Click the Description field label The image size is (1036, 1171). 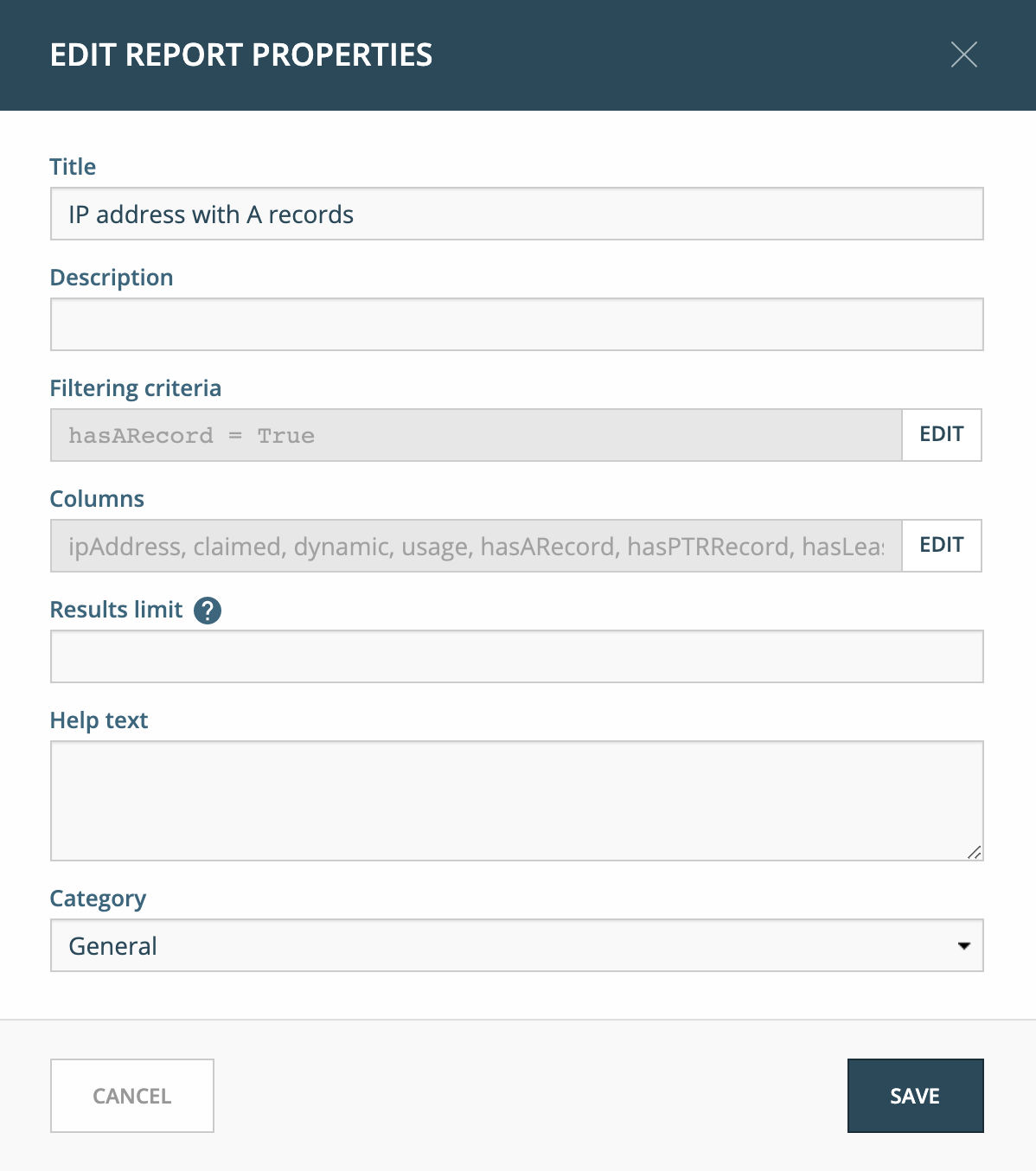[112, 278]
